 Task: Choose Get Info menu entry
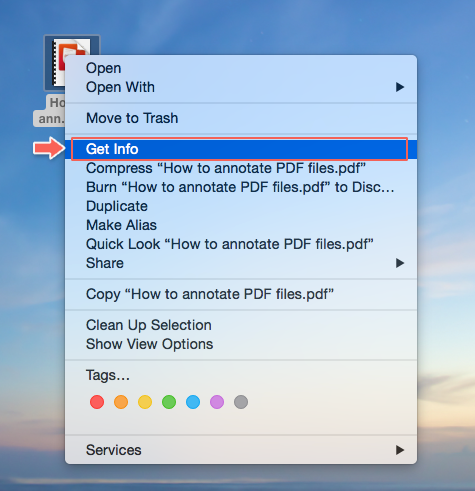coord(241,149)
